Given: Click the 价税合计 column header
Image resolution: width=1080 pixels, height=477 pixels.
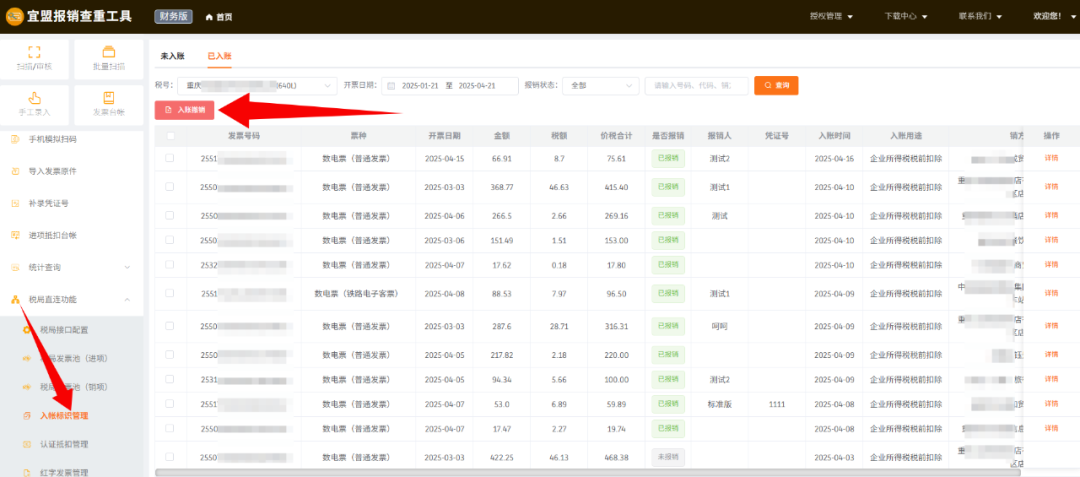Looking at the screenshot, I should (x=616, y=136).
